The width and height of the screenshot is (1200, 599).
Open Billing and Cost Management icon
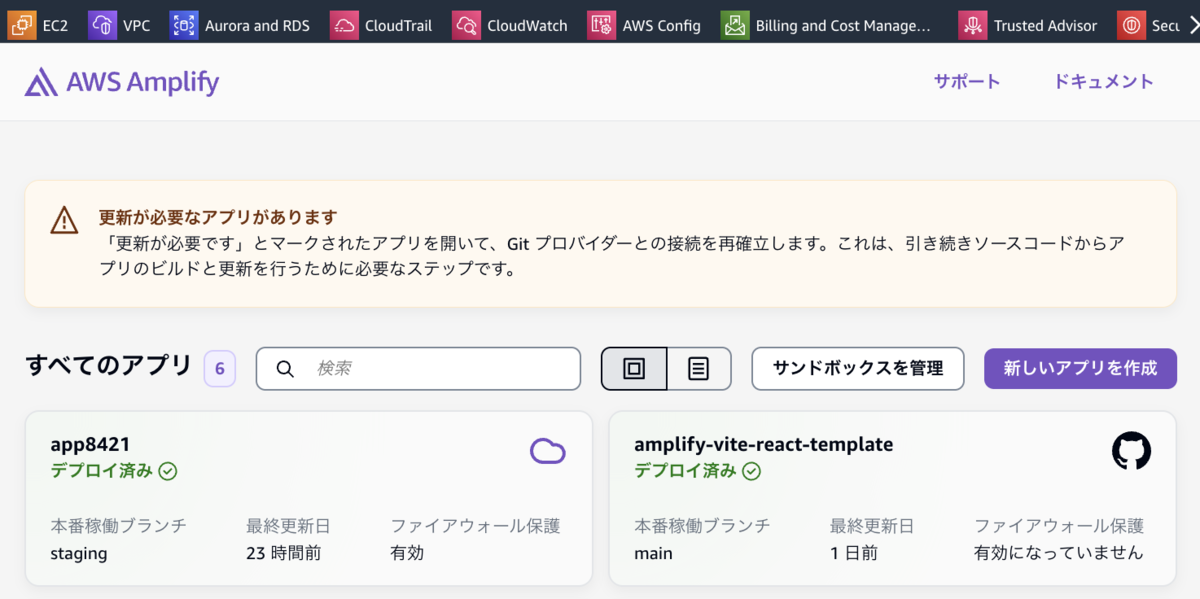click(x=735, y=25)
